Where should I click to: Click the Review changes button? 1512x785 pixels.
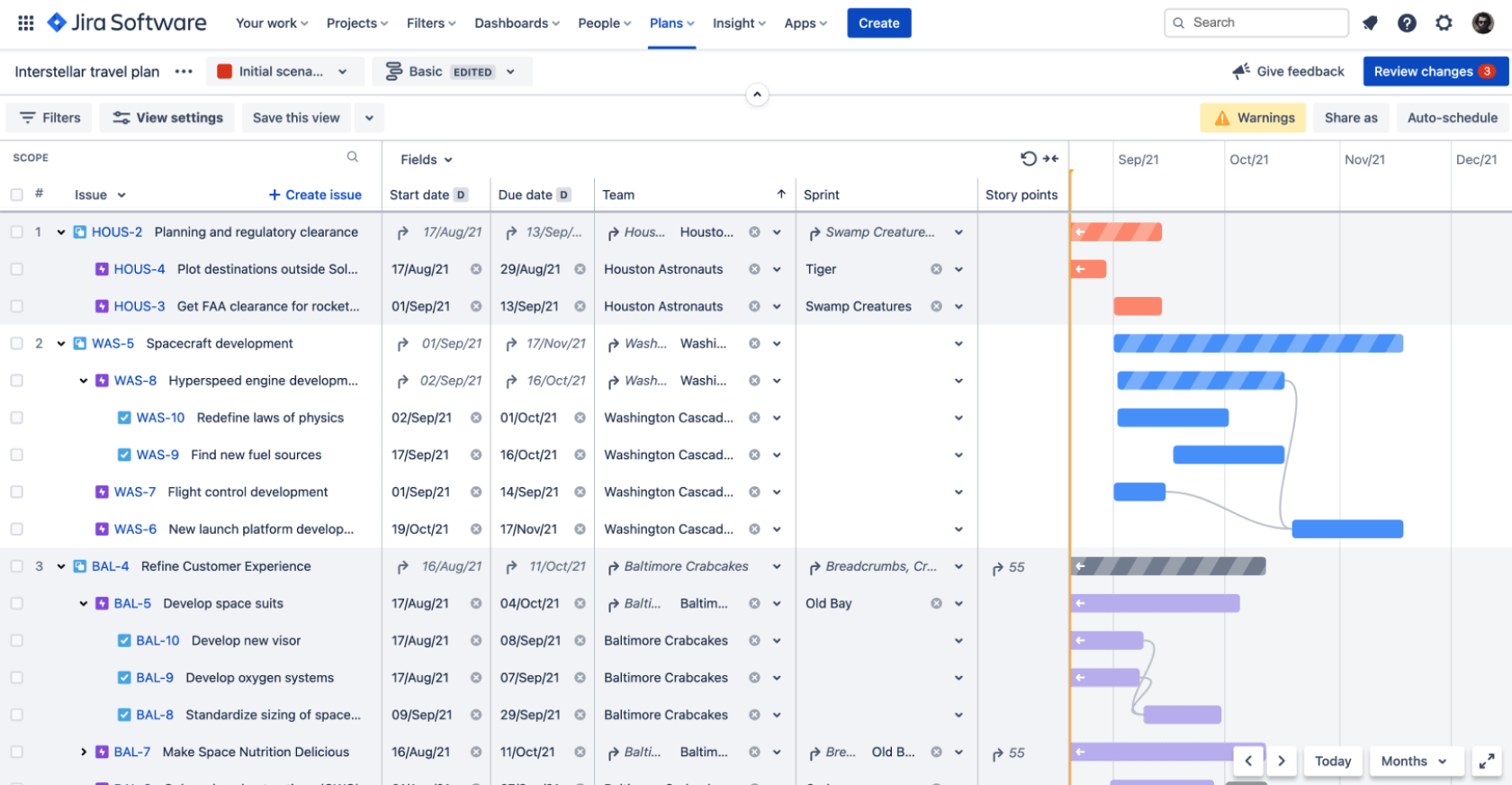[x=1435, y=71]
